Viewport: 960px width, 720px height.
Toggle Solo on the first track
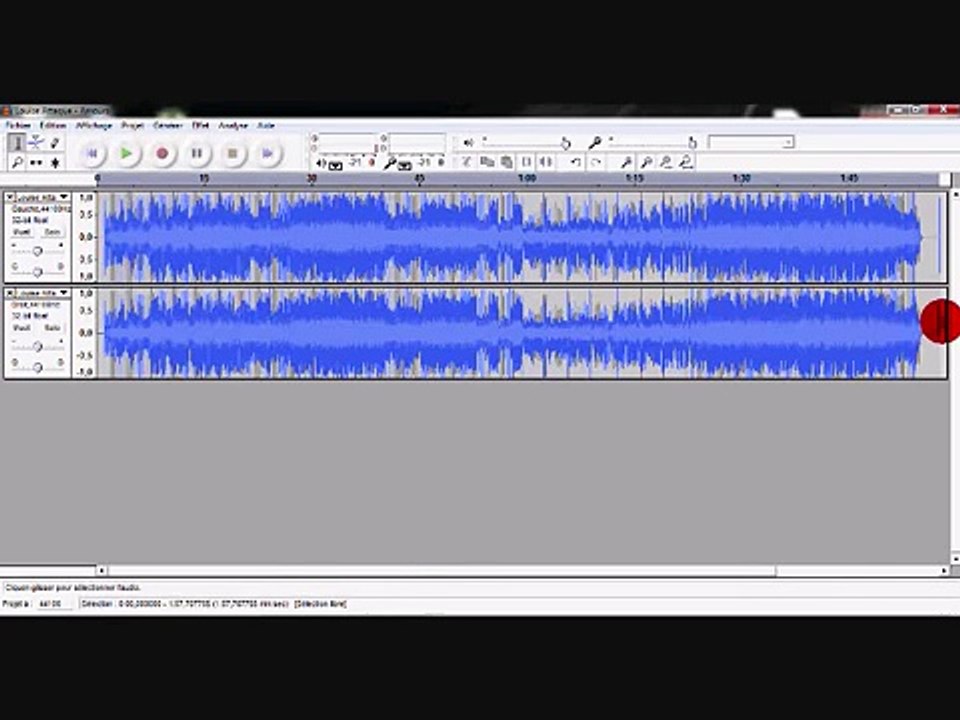tap(52, 232)
